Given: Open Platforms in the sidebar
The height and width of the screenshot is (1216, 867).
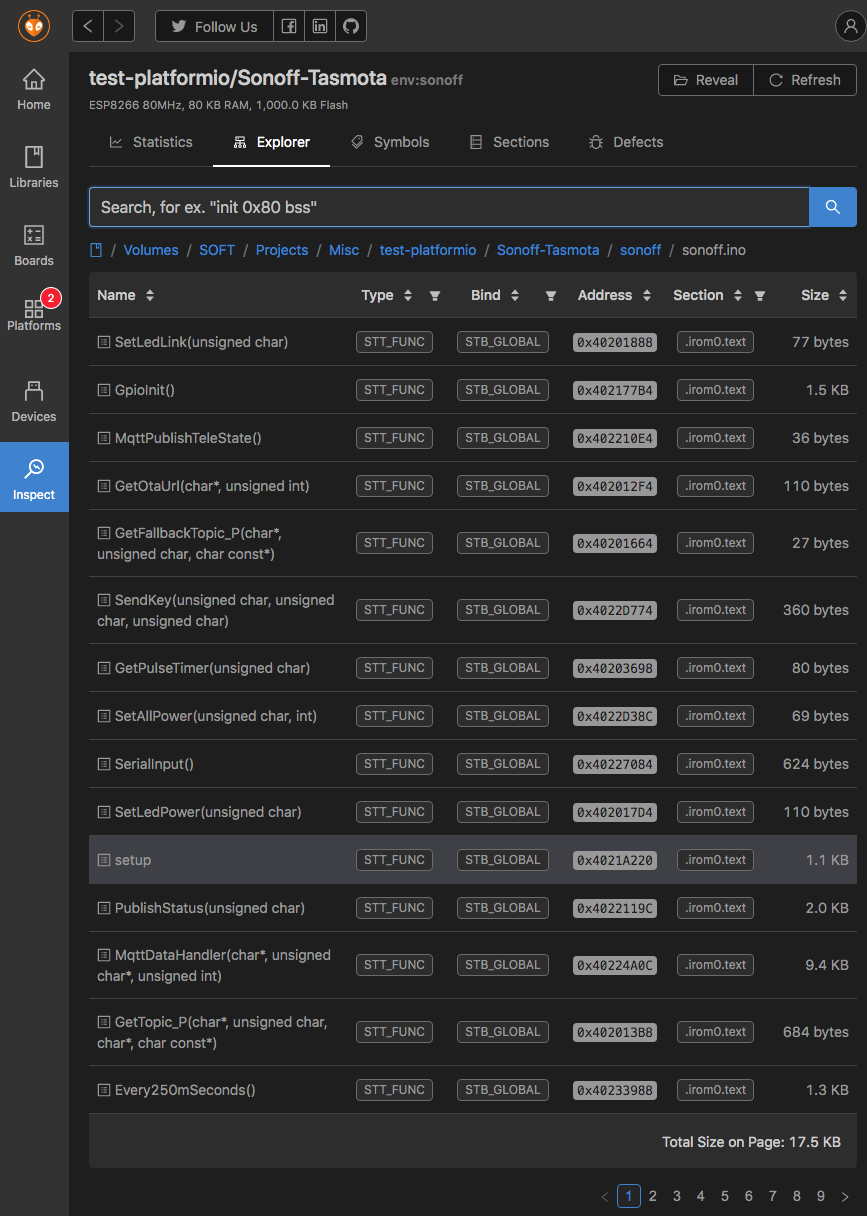Looking at the screenshot, I should 34,314.
